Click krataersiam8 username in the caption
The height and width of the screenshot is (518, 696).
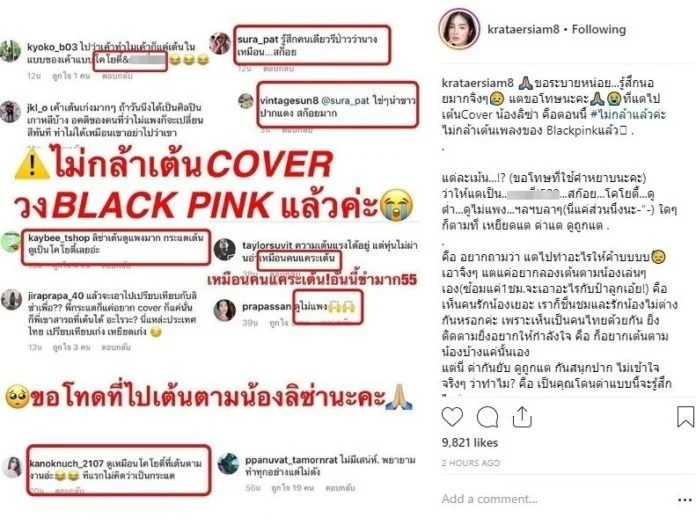coord(478,83)
